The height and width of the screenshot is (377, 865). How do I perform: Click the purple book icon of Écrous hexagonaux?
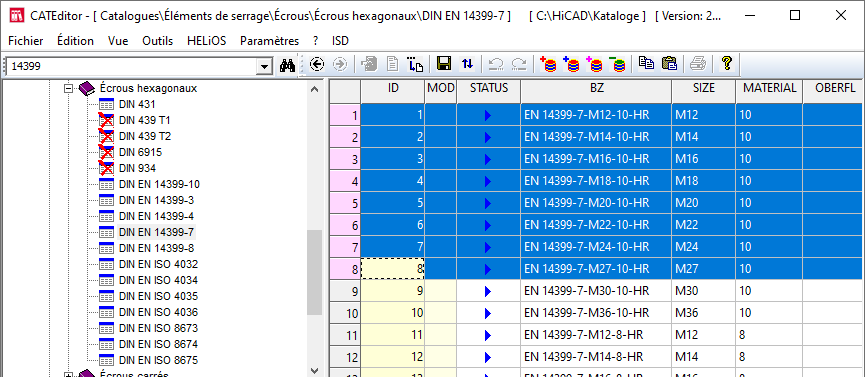pyautogui.click(x=87, y=88)
